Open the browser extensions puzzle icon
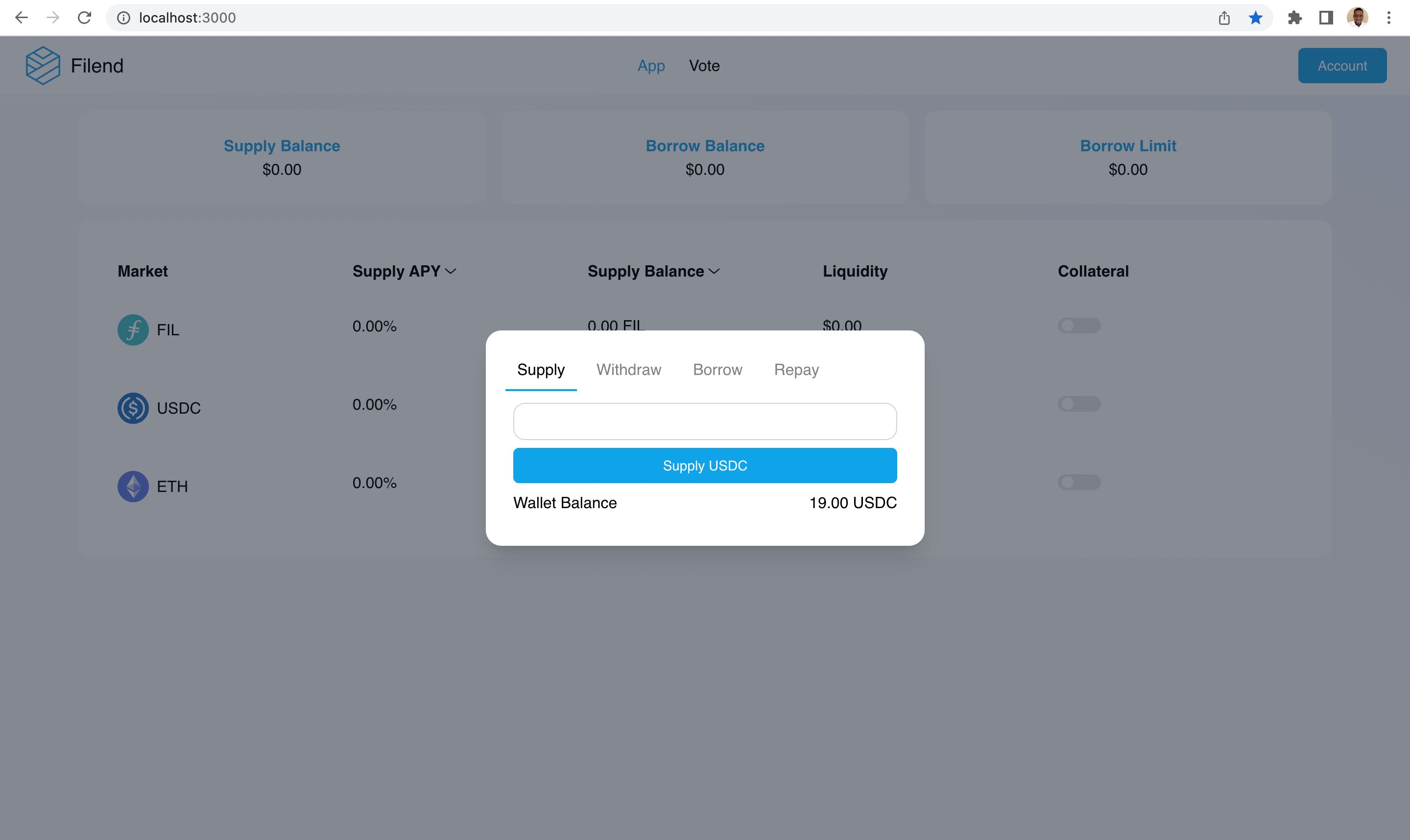Image resolution: width=1410 pixels, height=840 pixels. pos(1294,18)
